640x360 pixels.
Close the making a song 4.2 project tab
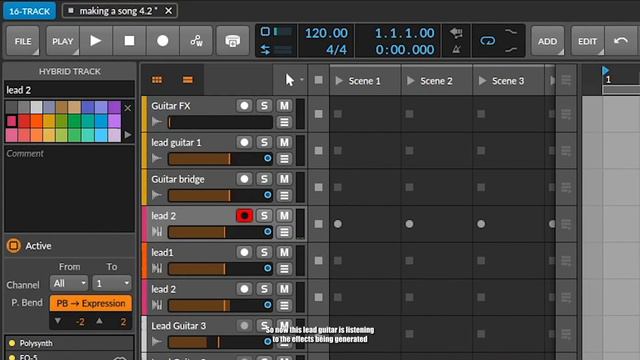[x=169, y=11]
